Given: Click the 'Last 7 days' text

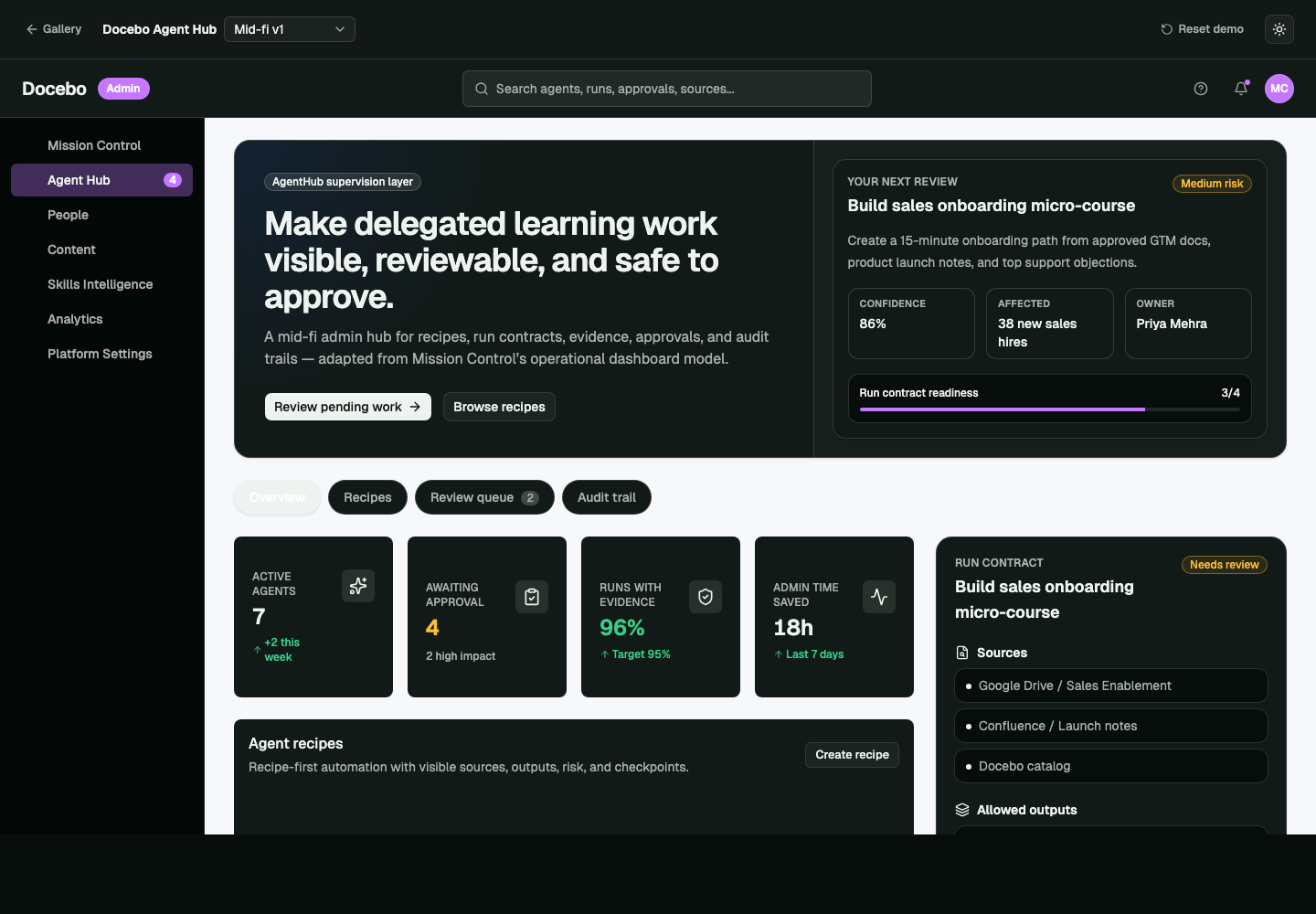Looking at the screenshot, I should pyautogui.click(x=815, y=654).
